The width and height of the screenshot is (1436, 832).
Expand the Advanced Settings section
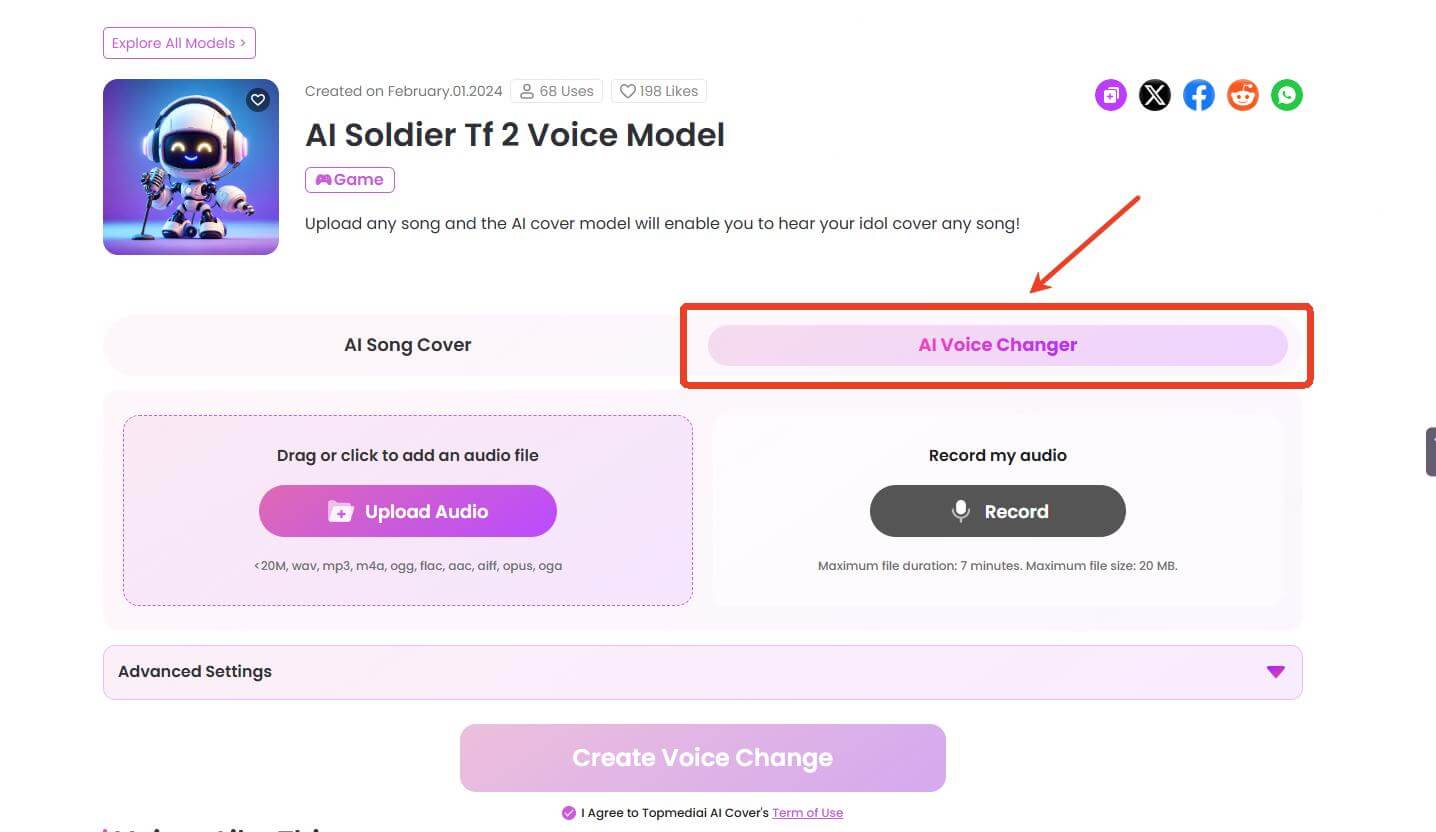click(x=700, y=671)
